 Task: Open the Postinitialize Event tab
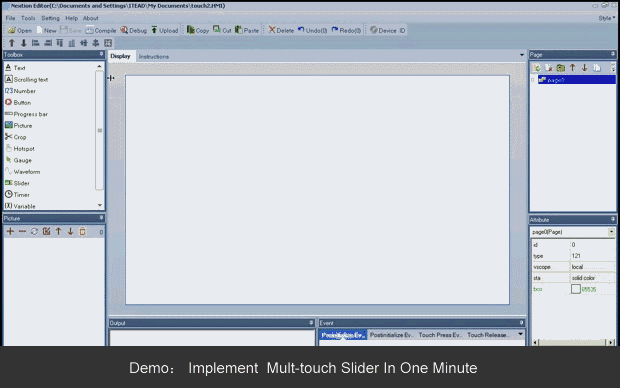[x=391, y=335]
